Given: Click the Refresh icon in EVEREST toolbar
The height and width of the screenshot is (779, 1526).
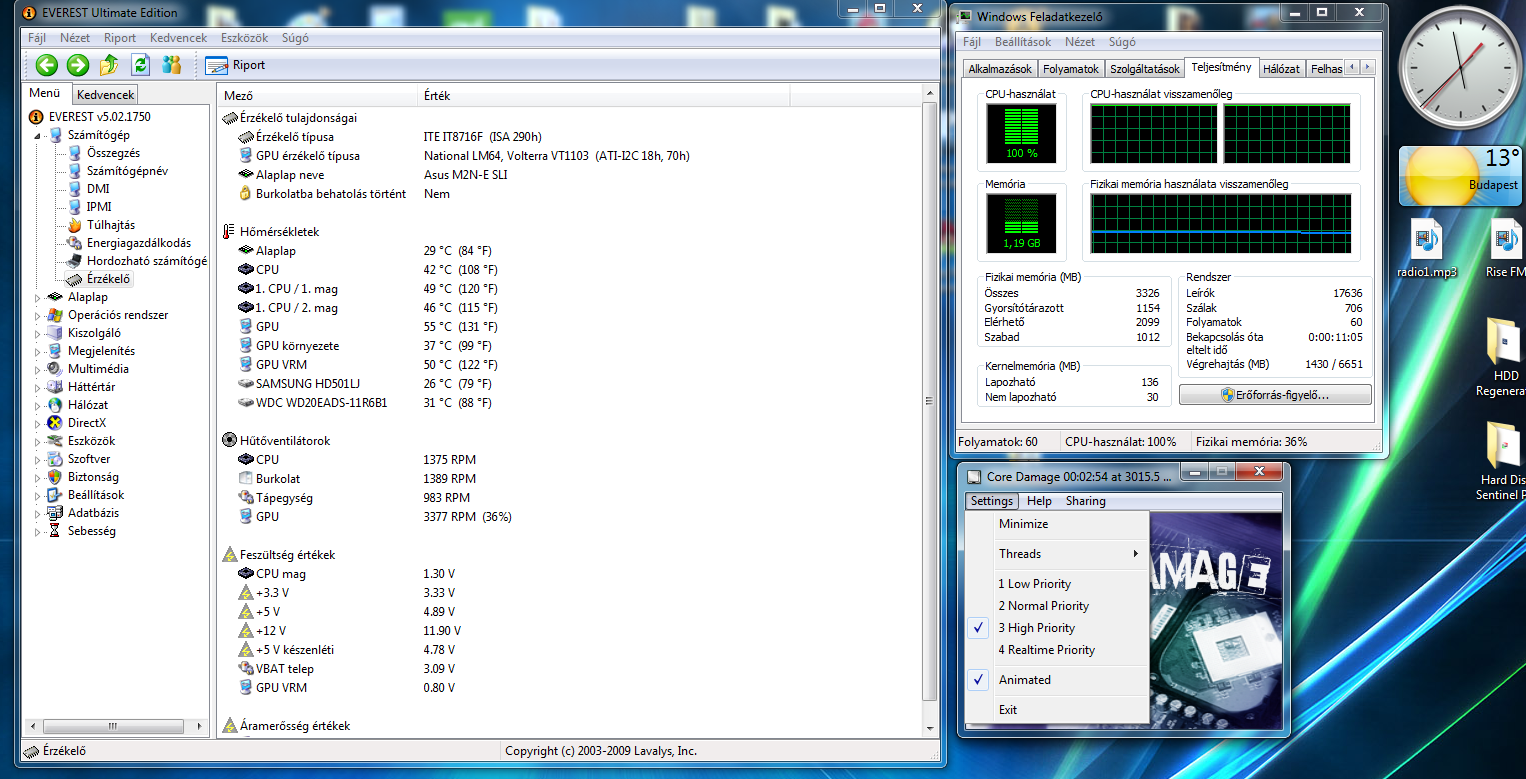Looking at the screenshot, I should coord(141,65).
